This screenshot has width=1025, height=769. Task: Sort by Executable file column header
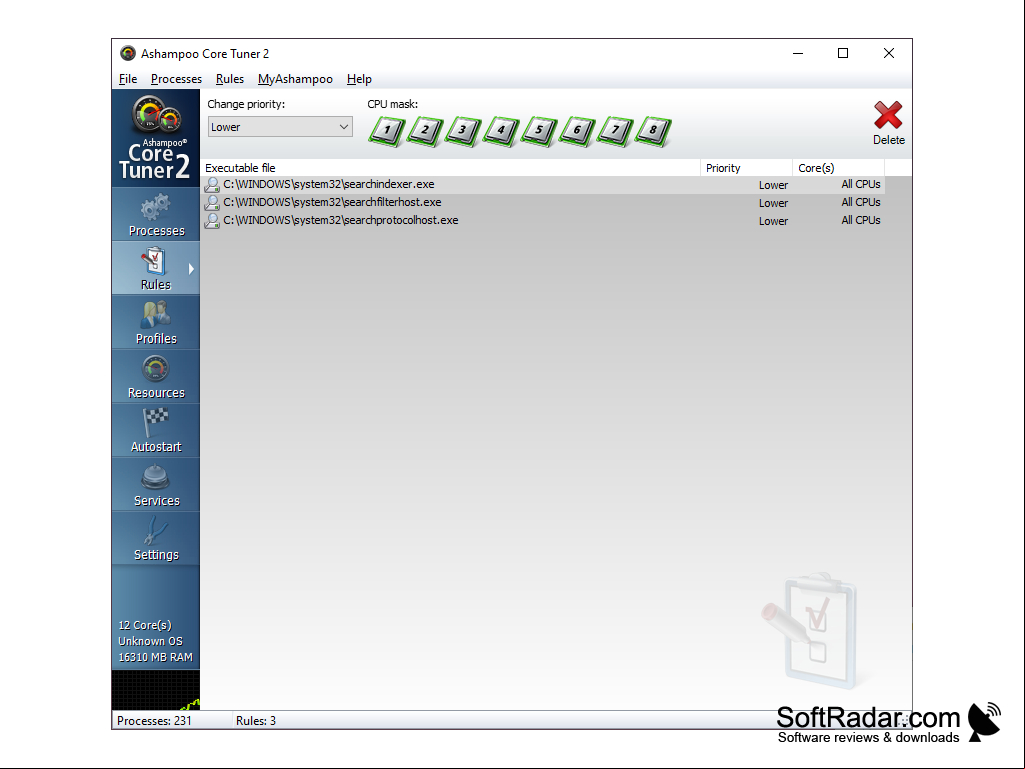(451, 168)
